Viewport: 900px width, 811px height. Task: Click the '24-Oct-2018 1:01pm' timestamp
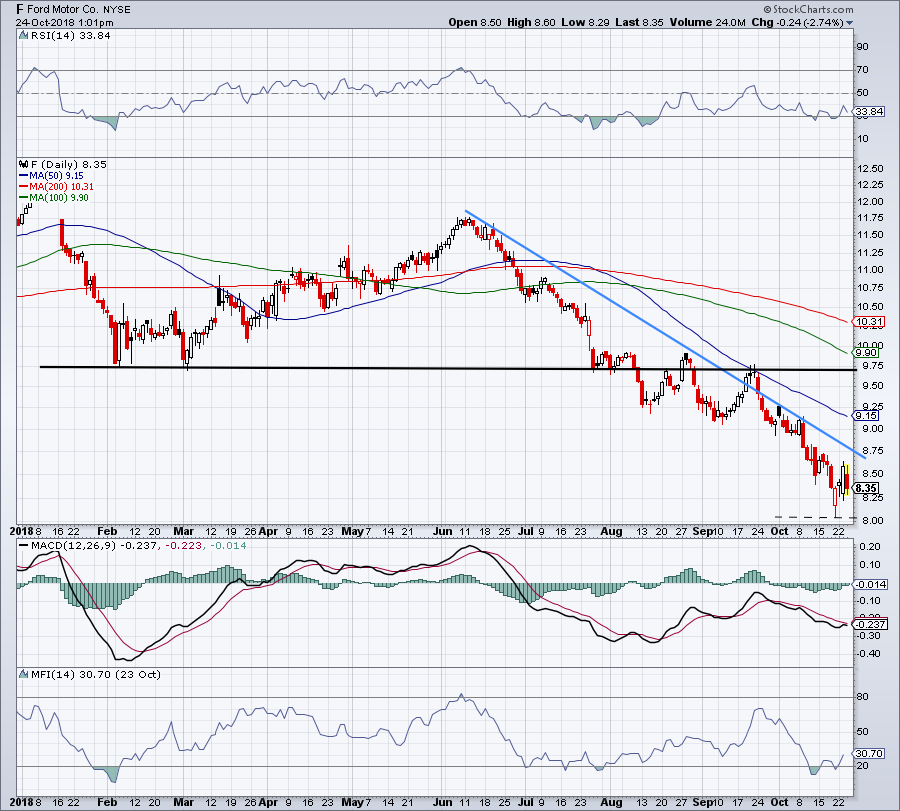point(64,23)
